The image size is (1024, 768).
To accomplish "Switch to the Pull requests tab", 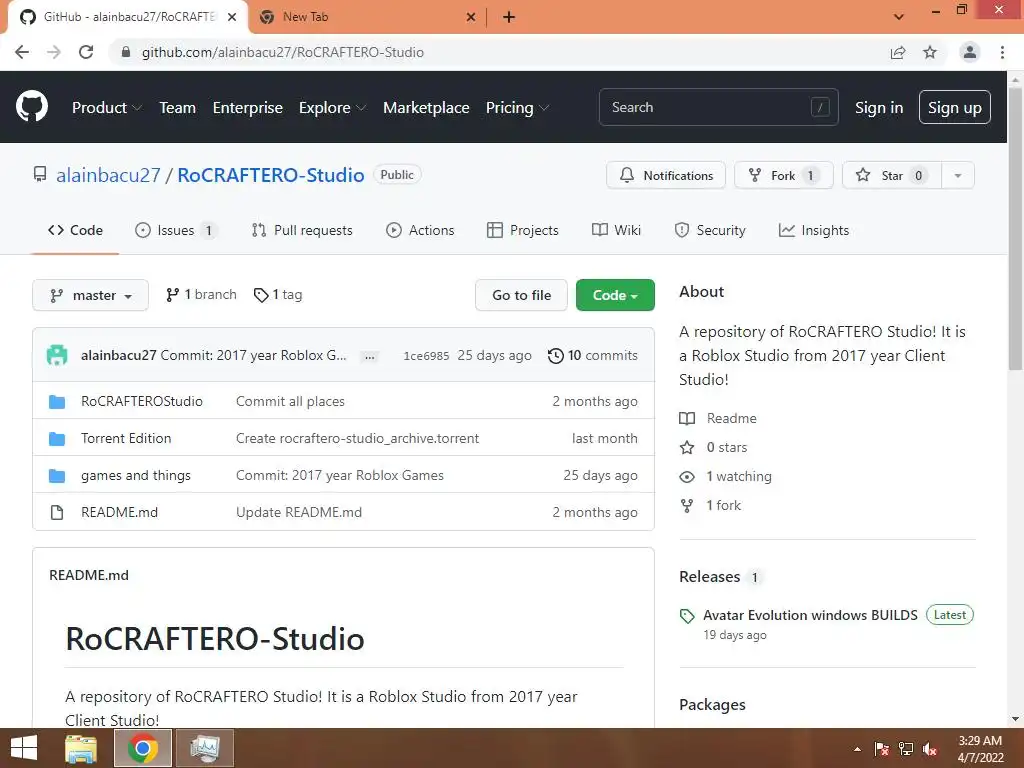I will point(302,230).
